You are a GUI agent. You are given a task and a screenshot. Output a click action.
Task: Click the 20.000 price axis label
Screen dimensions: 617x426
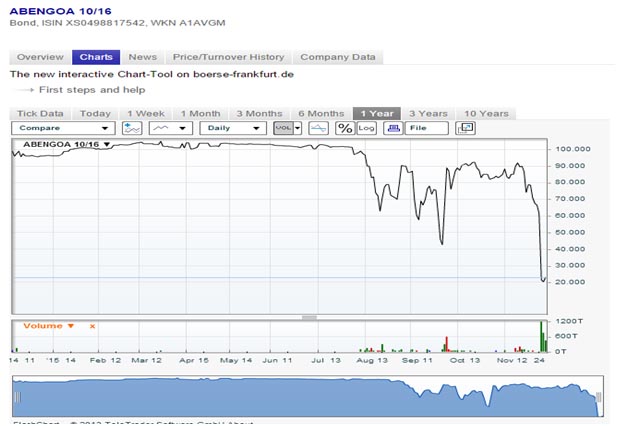pyautogui.click(x=570, y=282)
